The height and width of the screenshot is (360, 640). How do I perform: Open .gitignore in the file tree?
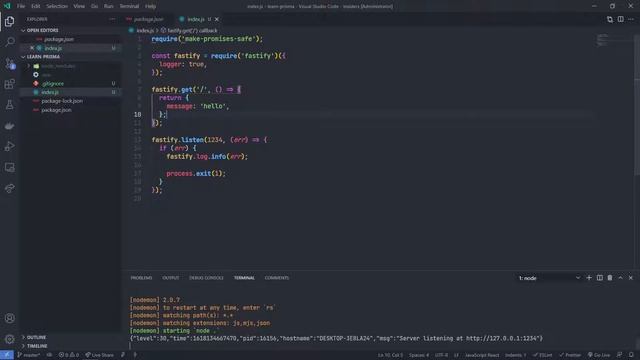pos(53,83)
